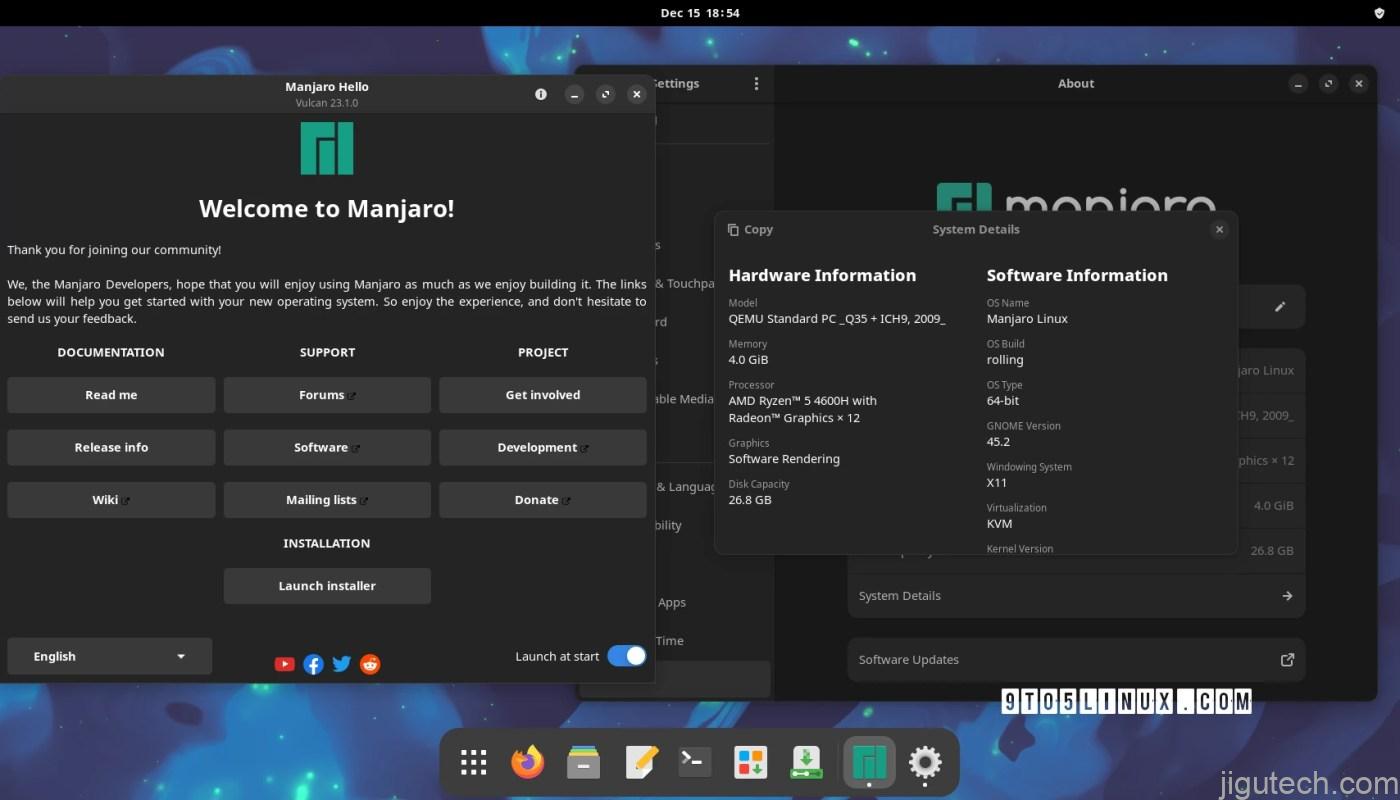Screen dimensions: 1400x800
Task: Open the Donate link button
Action: (x=543, y=500)
